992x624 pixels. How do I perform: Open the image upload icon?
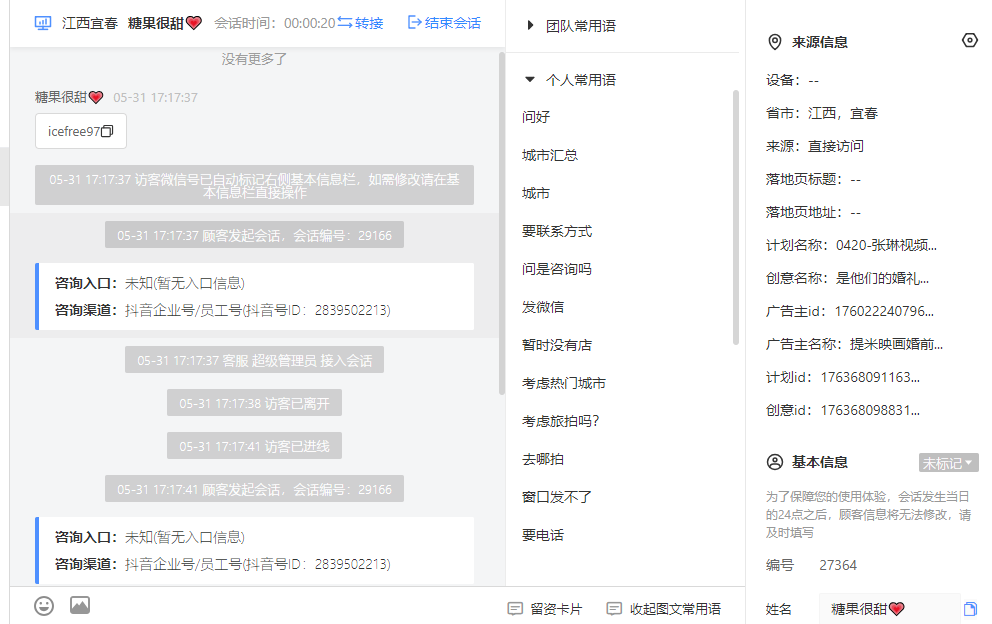tap(80, 606)
